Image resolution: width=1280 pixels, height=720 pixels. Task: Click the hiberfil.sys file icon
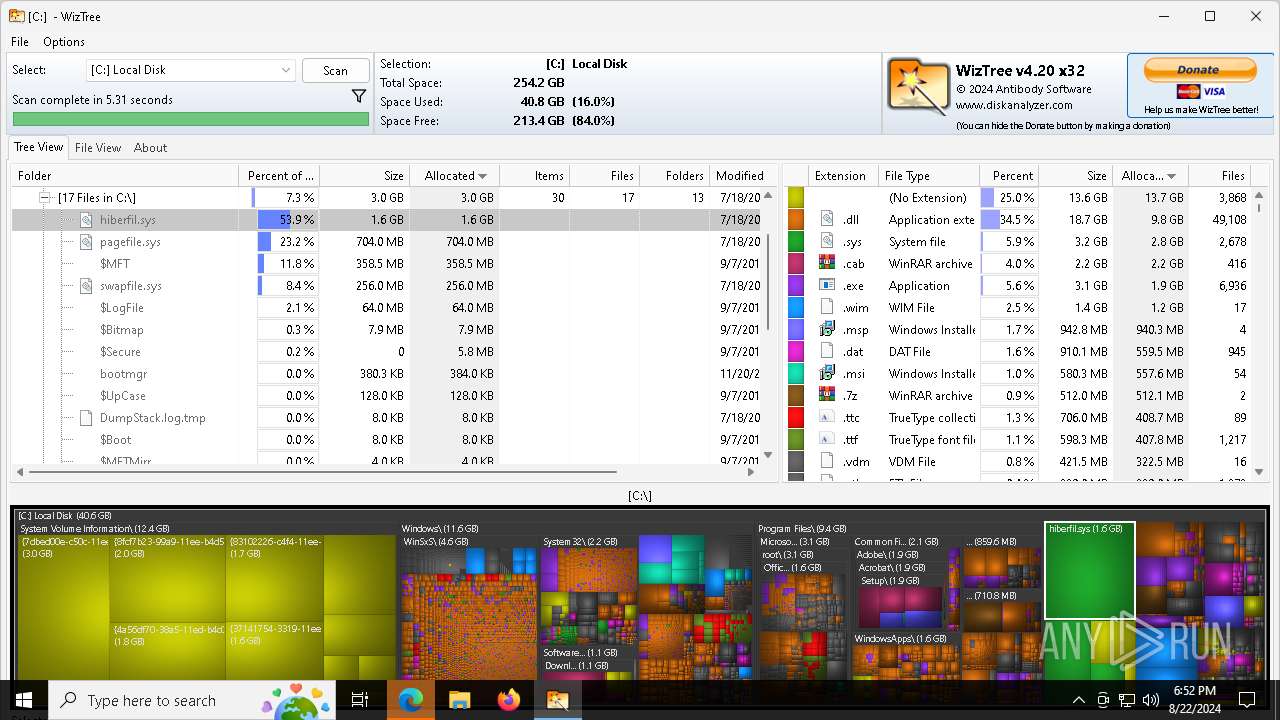86,220
